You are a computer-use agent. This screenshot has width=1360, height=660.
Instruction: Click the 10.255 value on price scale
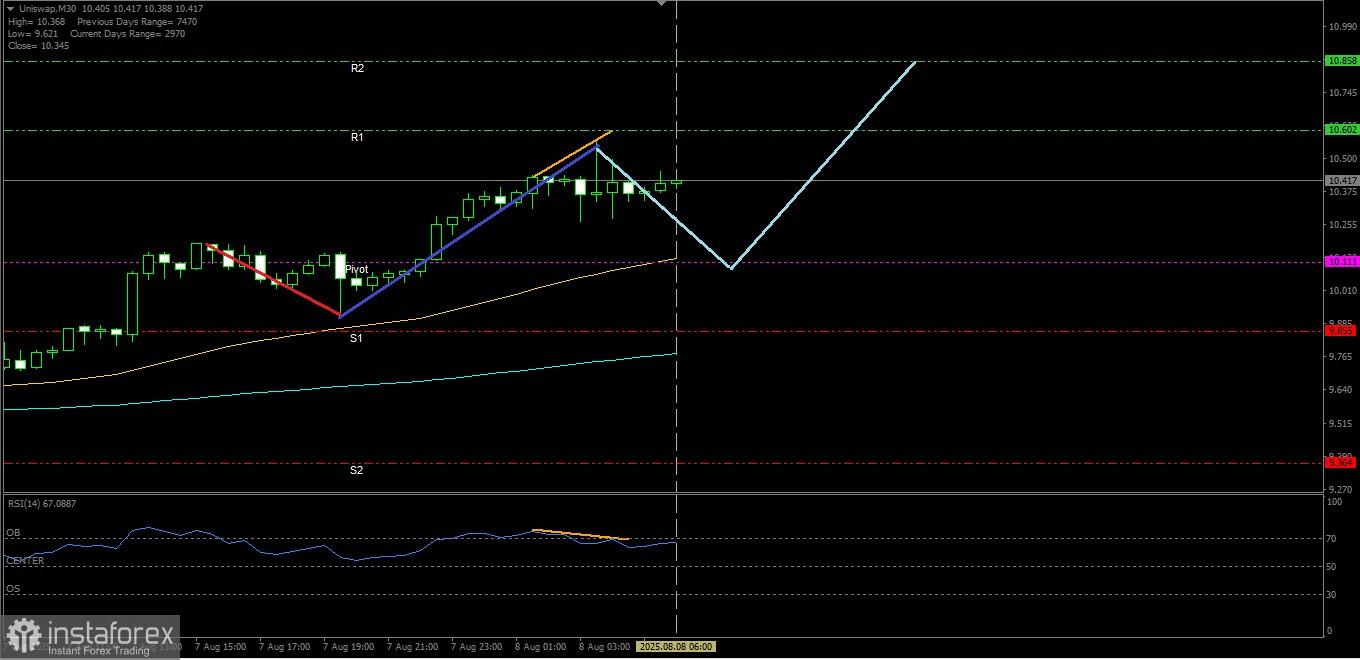click(1341, 225)
